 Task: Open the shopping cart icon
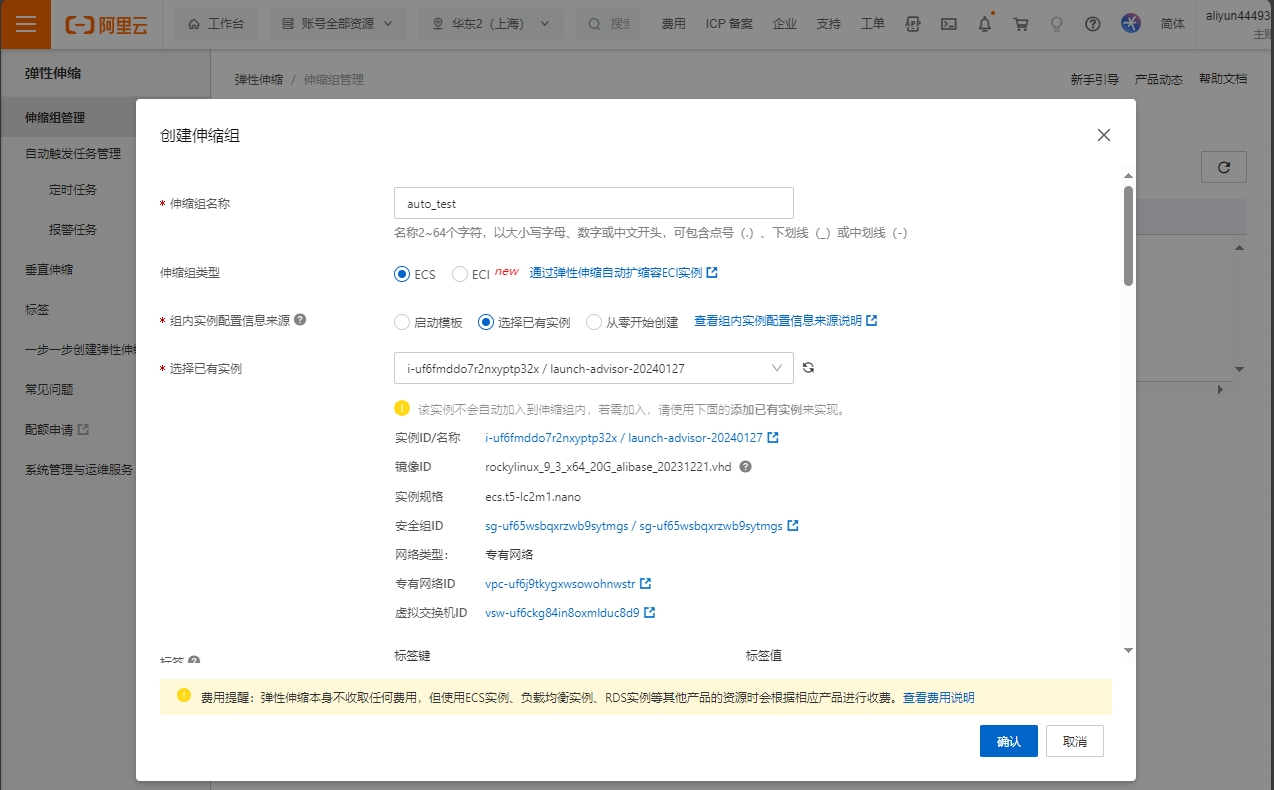(1021, 24)
